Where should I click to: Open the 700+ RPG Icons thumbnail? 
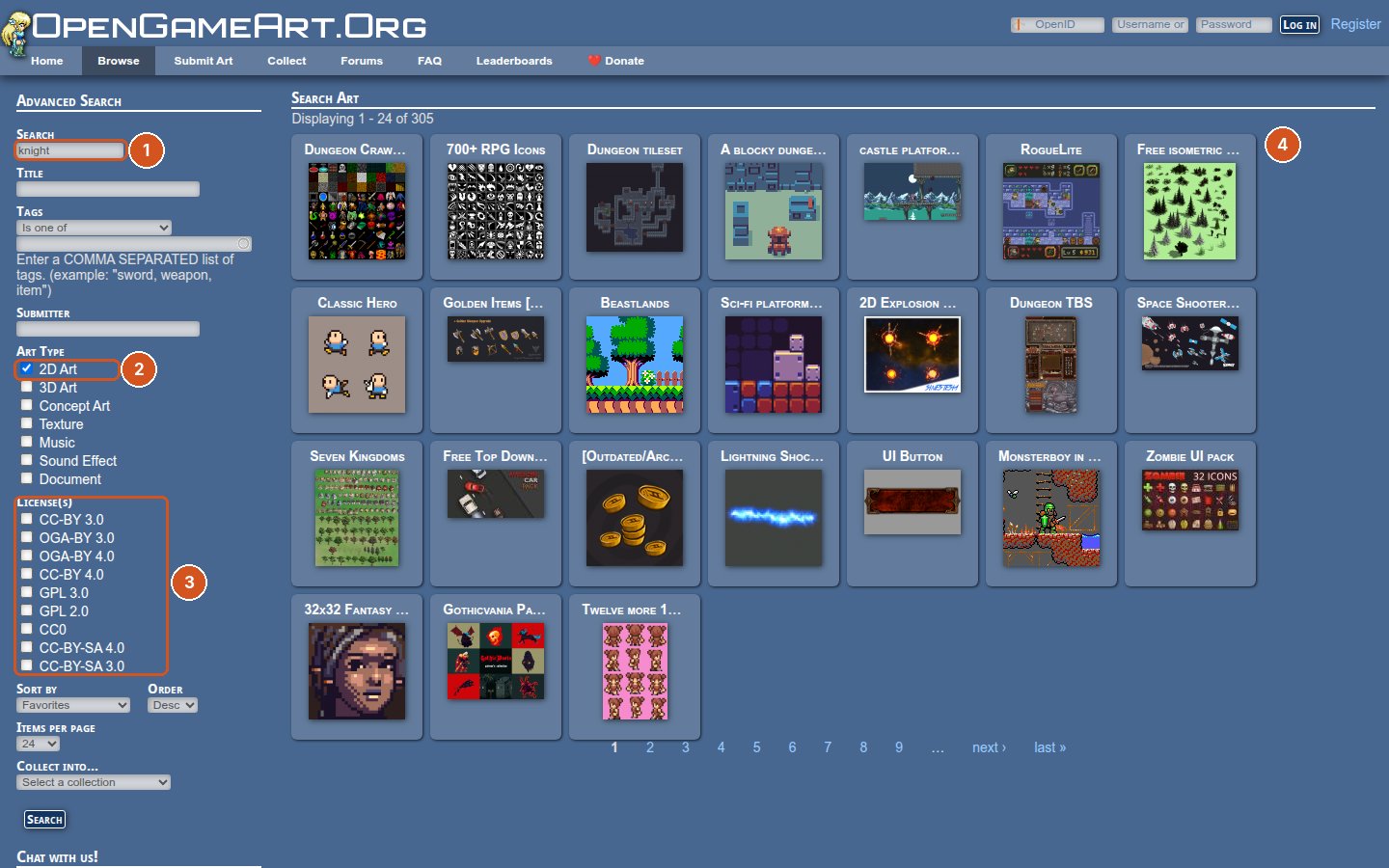point(496,211)
